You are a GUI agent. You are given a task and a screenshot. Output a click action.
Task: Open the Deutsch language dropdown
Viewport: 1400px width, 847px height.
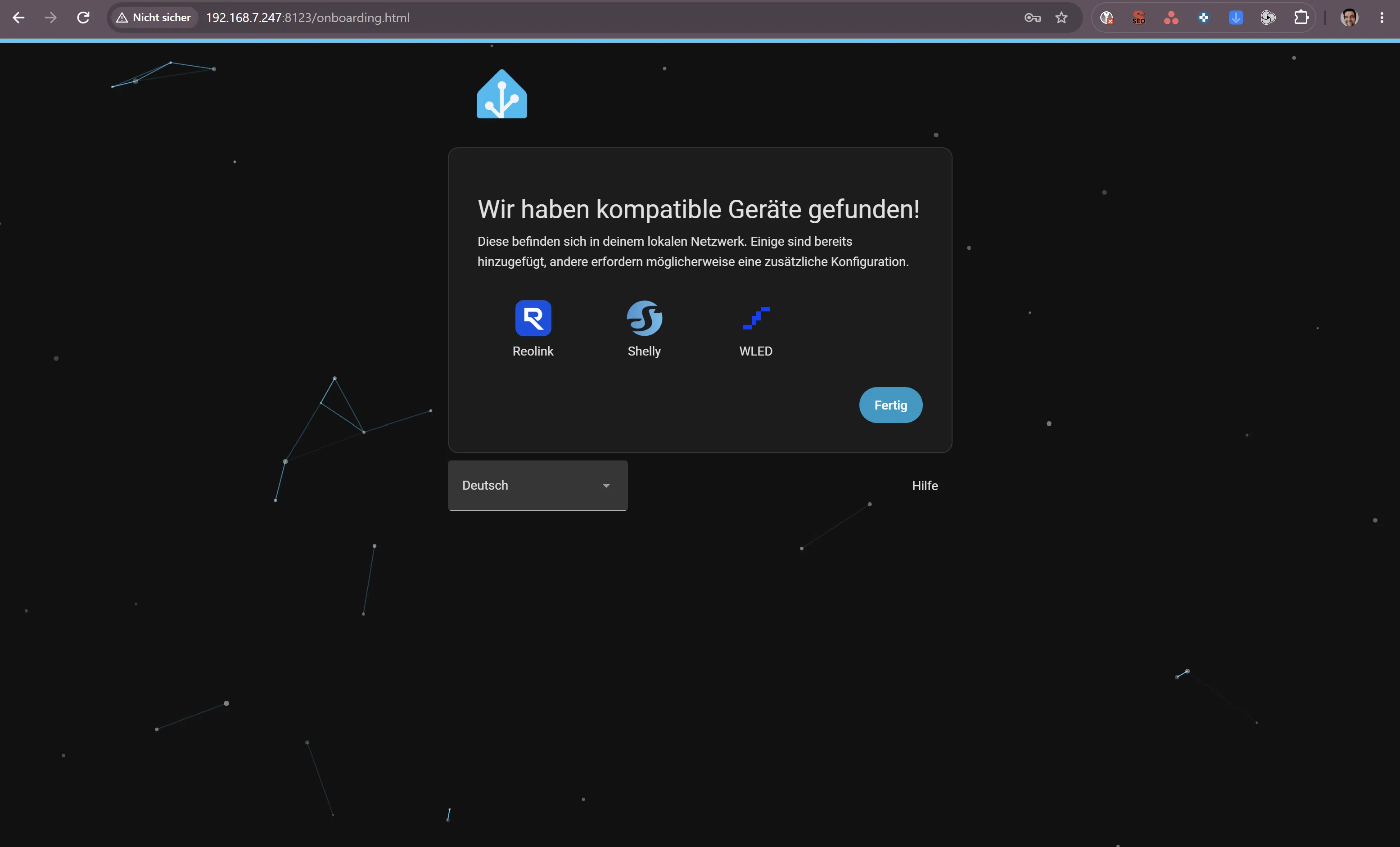tap(537, 485)
